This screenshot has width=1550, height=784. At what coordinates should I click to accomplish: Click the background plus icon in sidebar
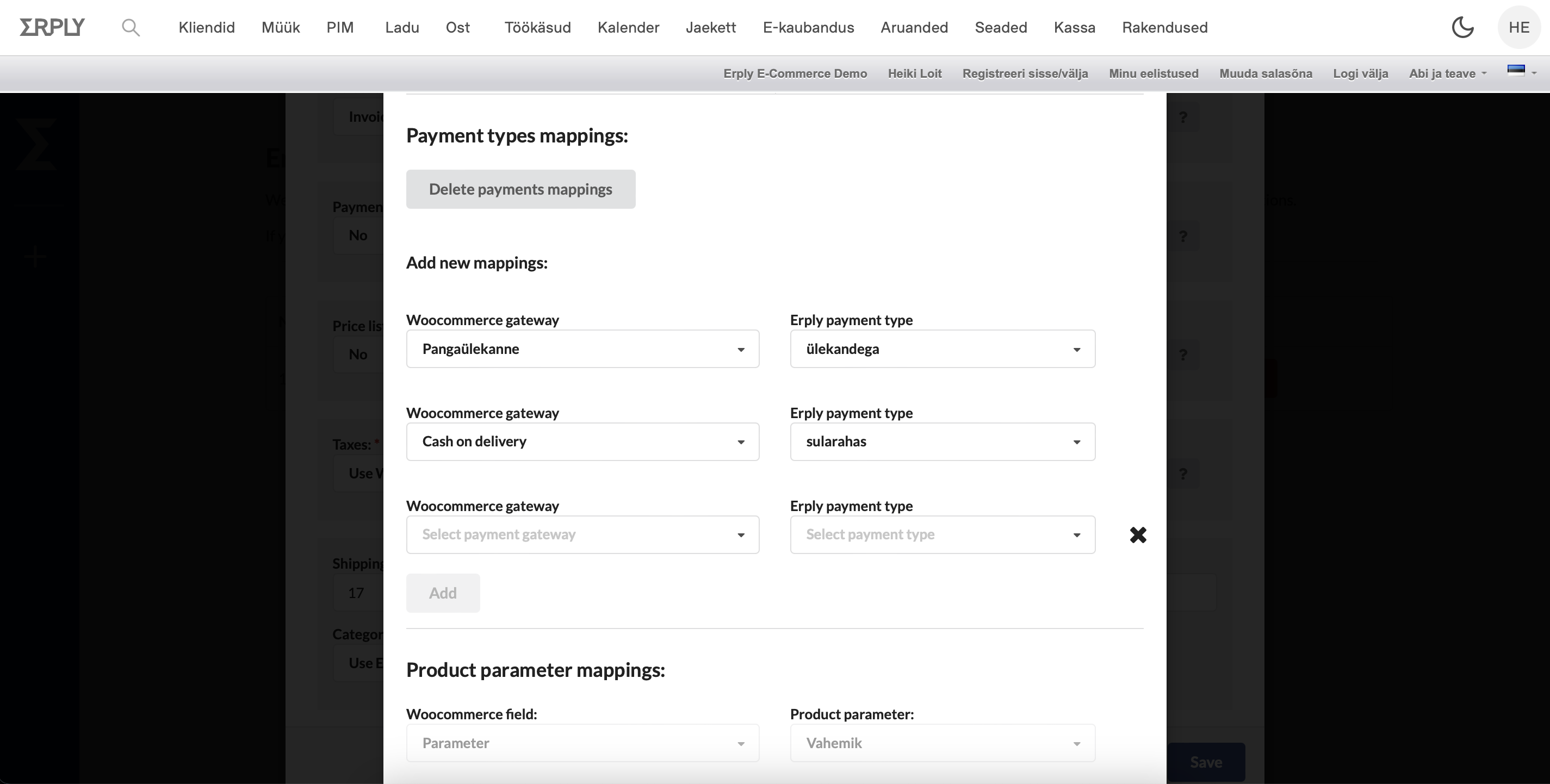pos(35,257)
